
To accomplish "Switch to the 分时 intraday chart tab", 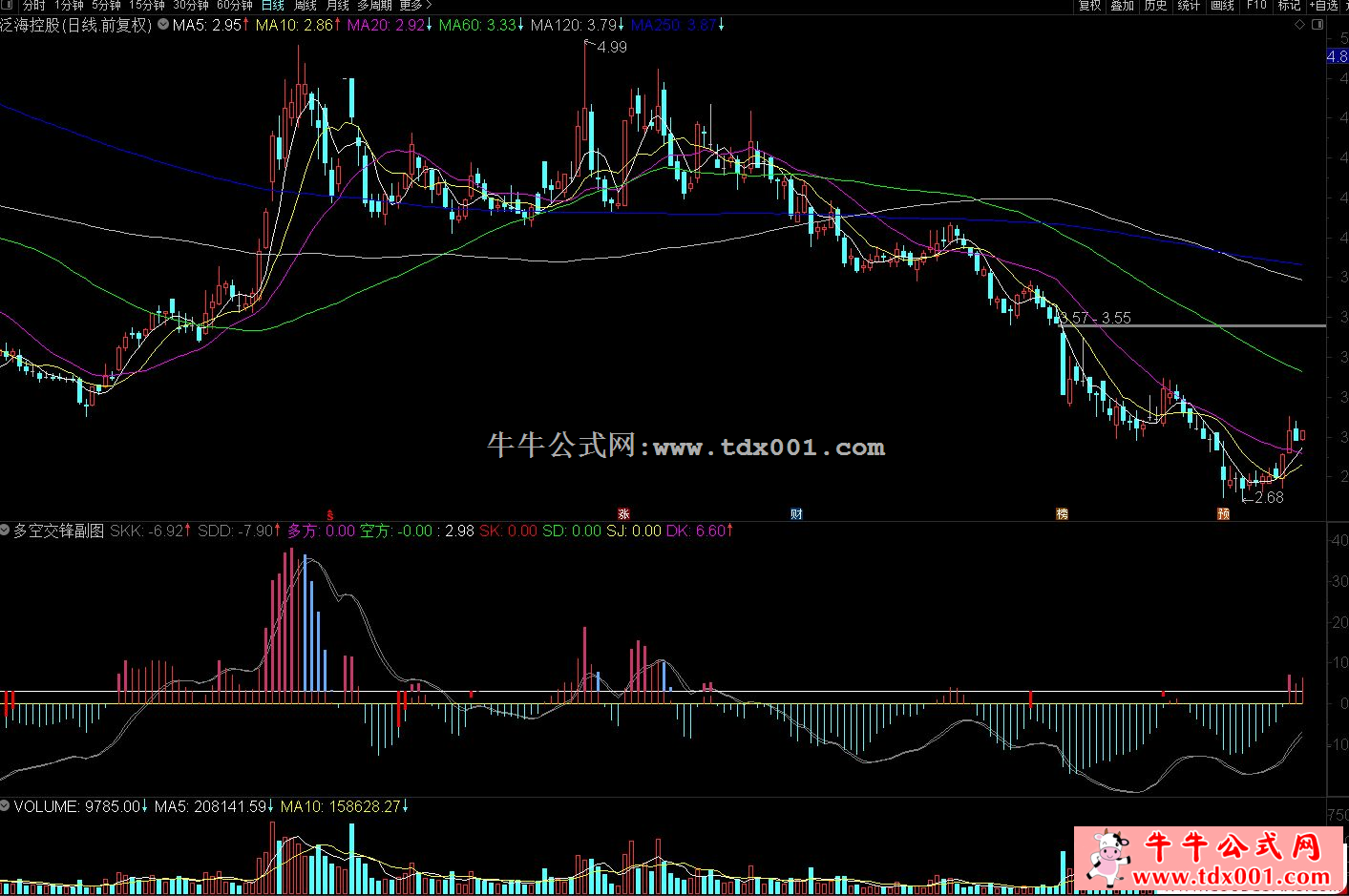I will [x=33, y=6].
